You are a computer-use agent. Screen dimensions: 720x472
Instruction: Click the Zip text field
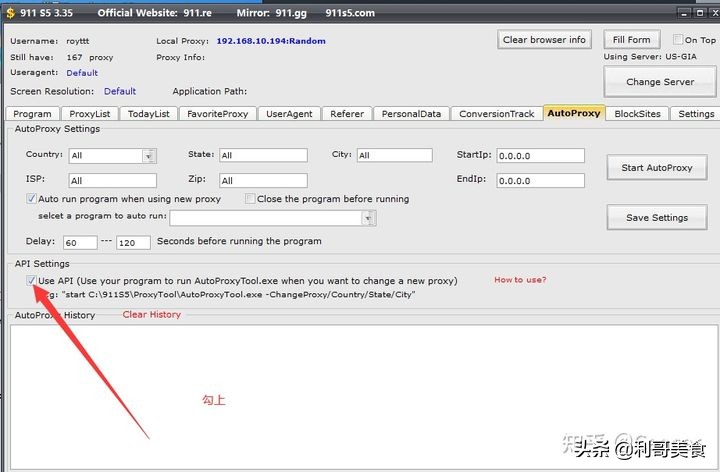pos(263,181)
